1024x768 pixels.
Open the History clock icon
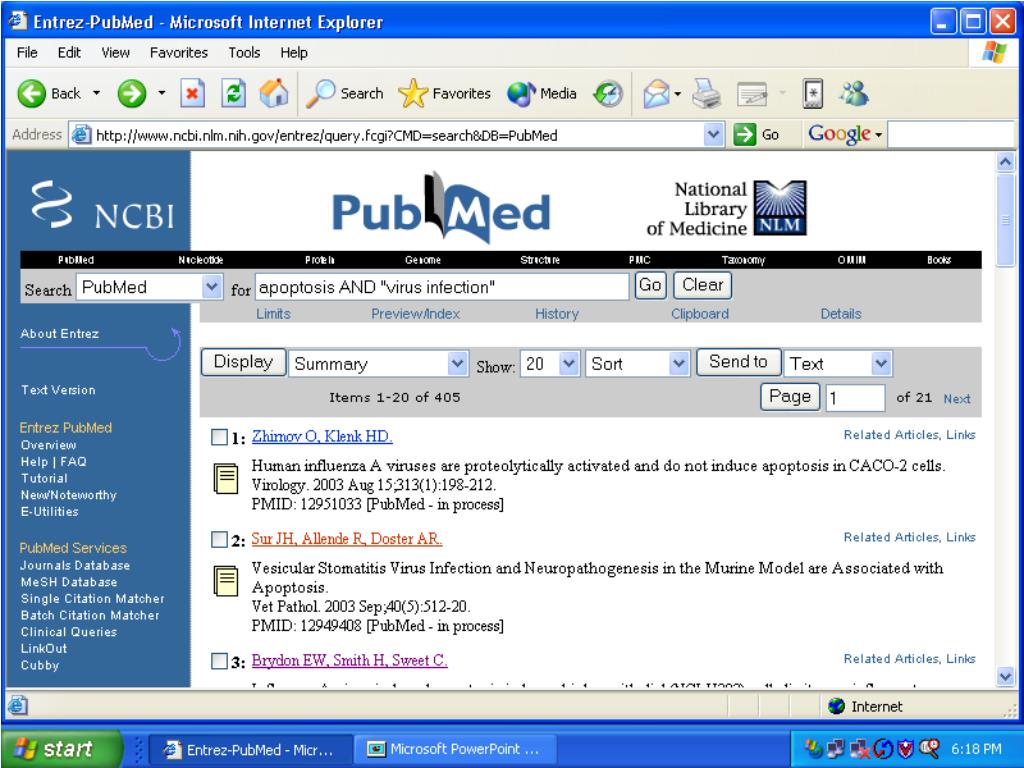point(608,94)
